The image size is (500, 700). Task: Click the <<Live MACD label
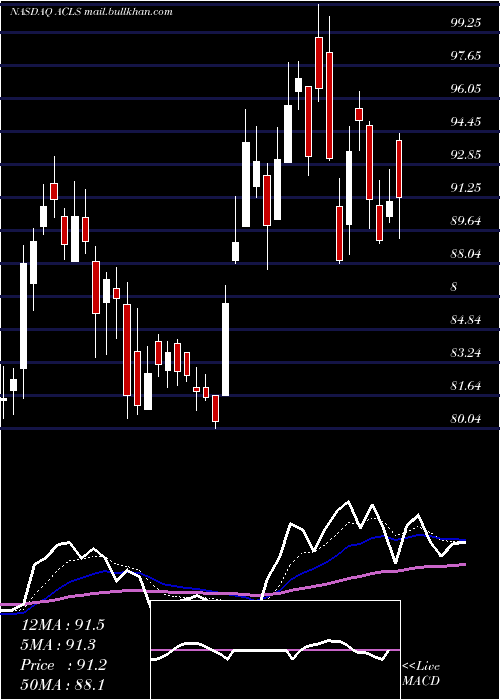tap(421, 674)
